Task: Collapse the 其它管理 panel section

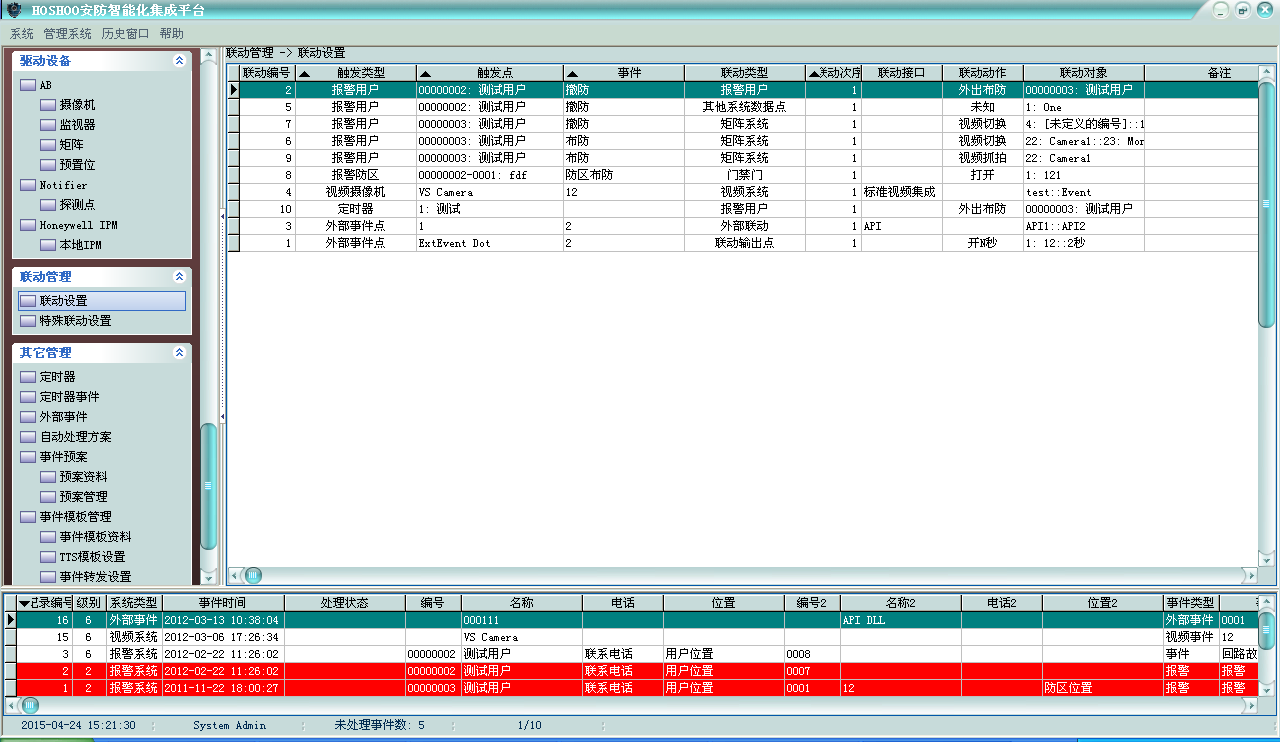Action: [179, 353]
